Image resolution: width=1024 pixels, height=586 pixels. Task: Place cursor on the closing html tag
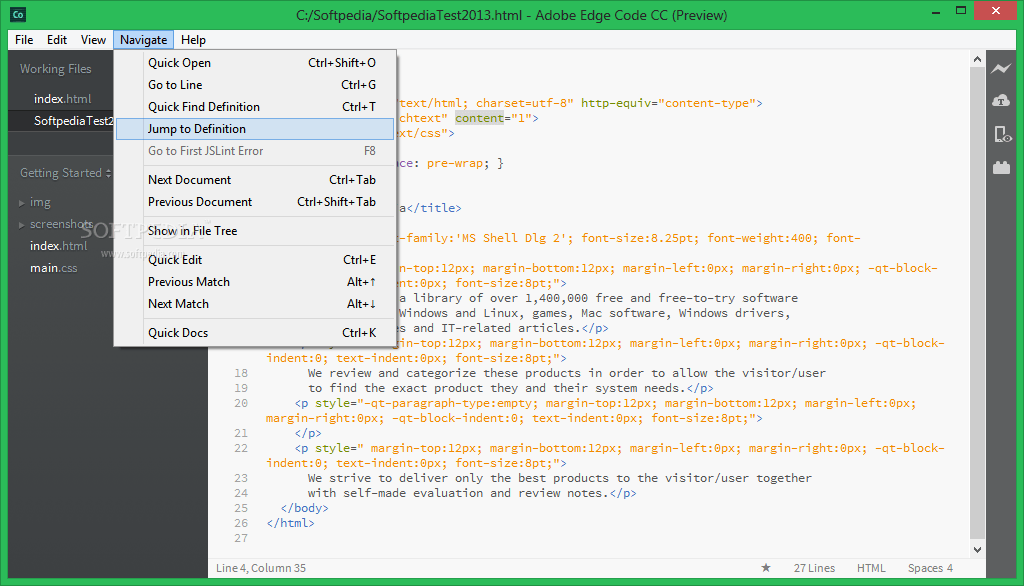291,523
